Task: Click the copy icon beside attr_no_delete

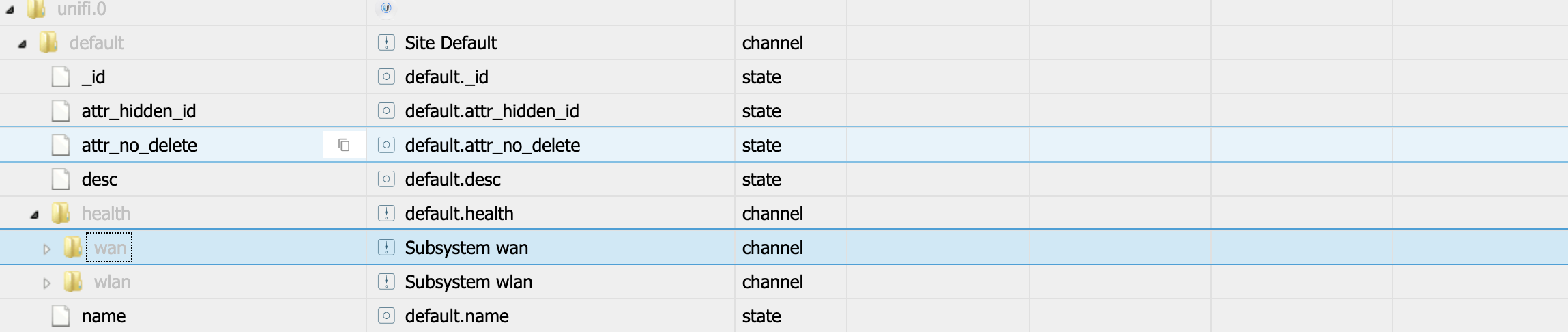Action: (x=345, y=145)
